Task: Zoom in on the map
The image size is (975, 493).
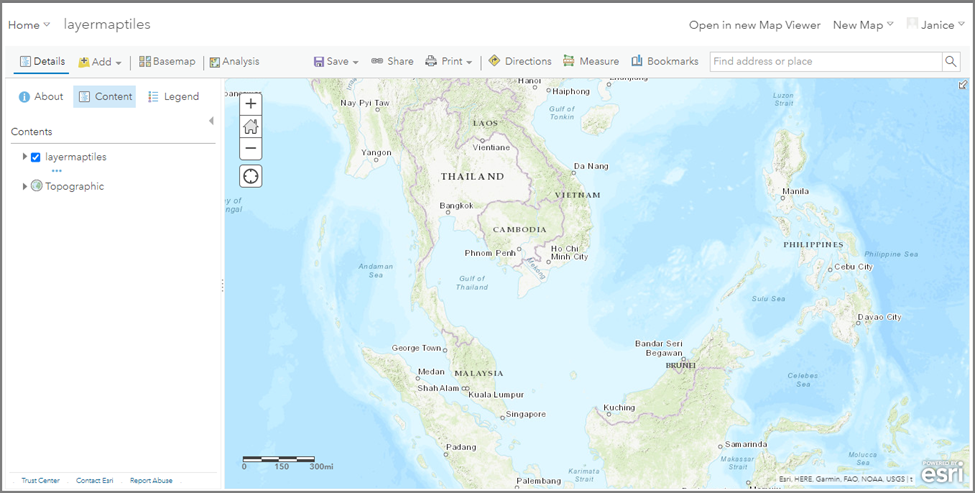Action: [251, 104]
